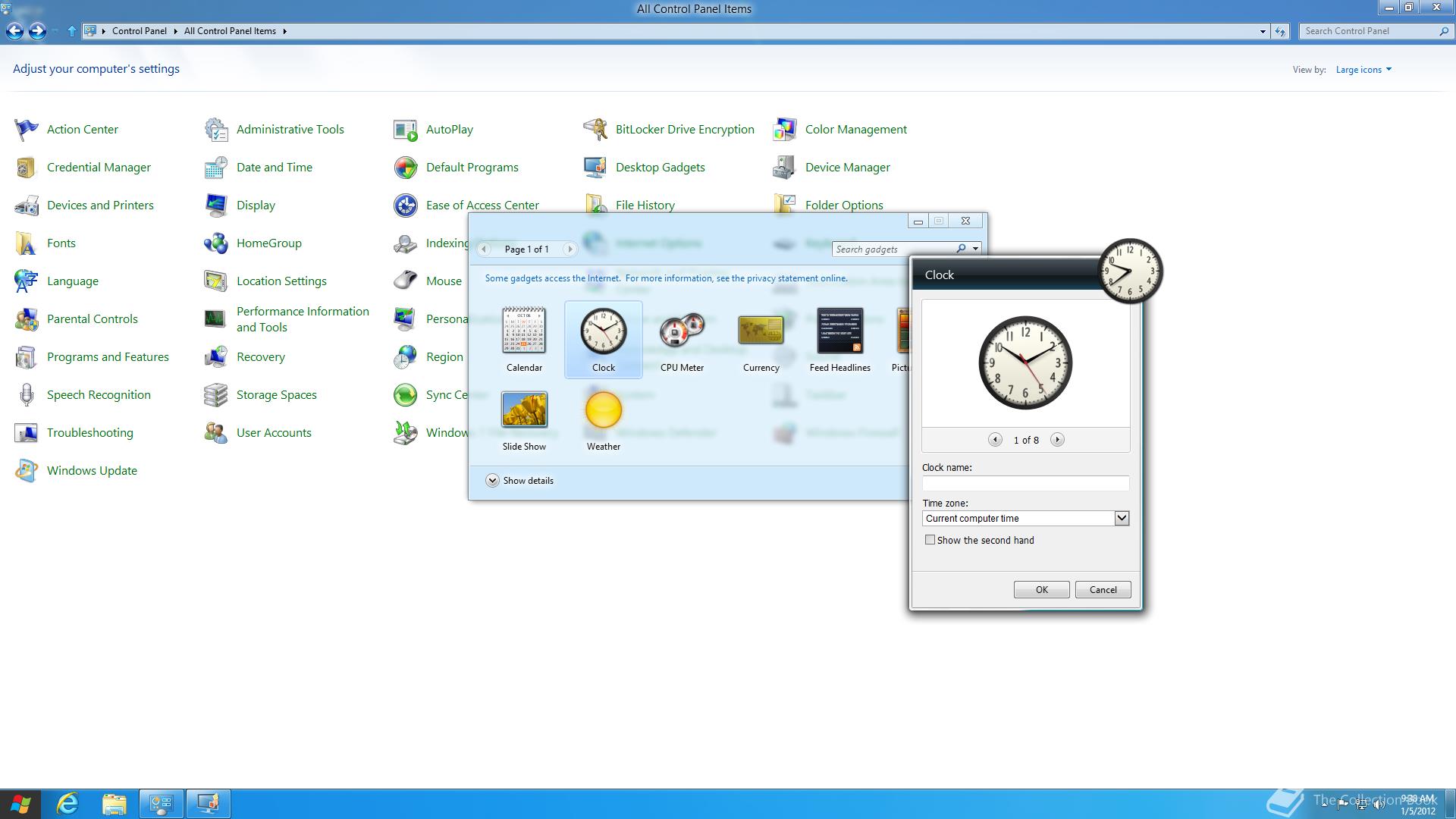Open Date and Time icon

(216, 168)
